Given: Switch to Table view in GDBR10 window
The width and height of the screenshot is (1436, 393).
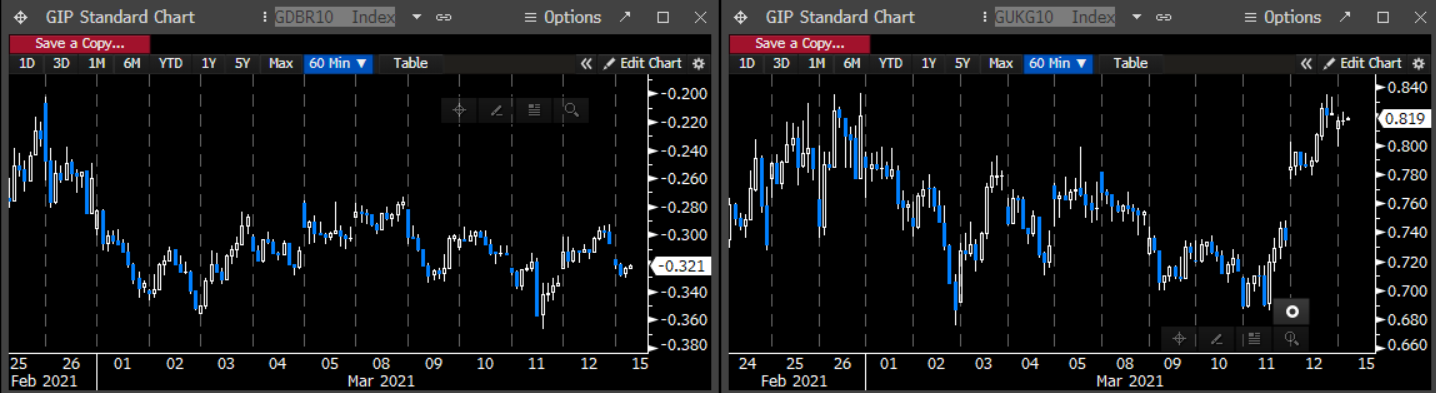Looking at the screenshot, I should pos(410,63).
